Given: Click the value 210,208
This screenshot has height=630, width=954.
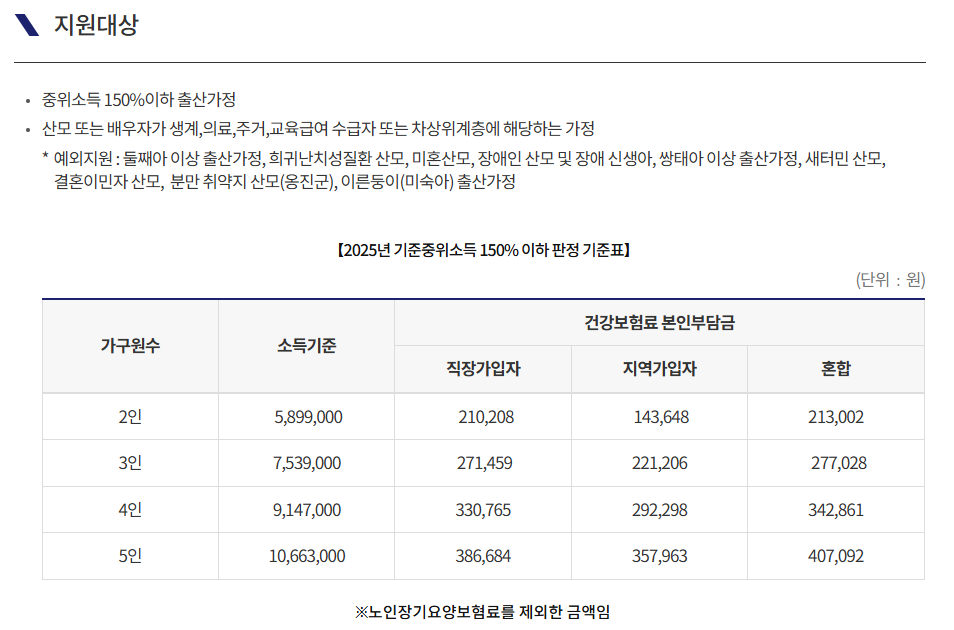Looking at the screenshot, I should pyautogui.click(x=486, y=417).
